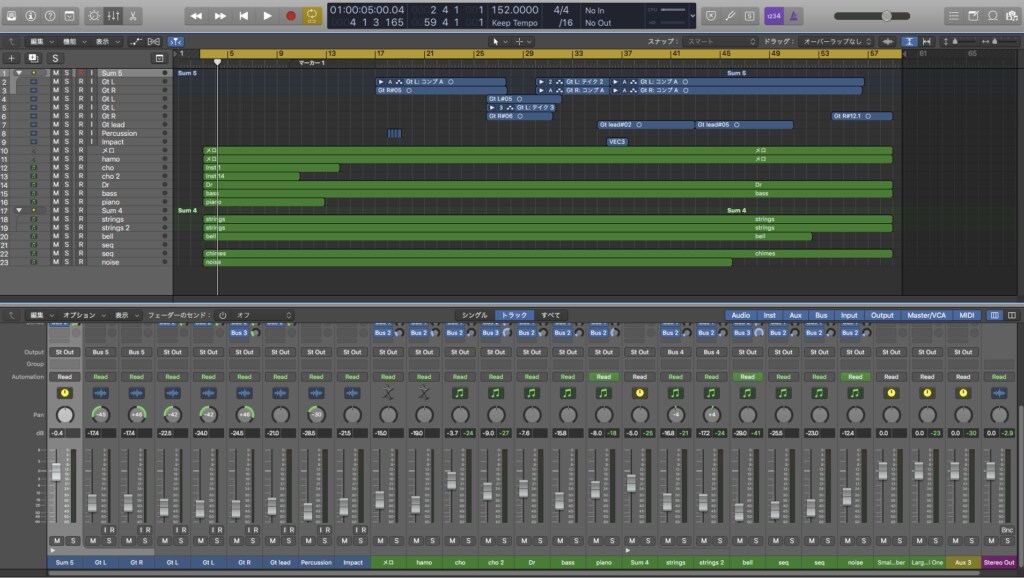The image size is (1024, 578).
Task: Open the tracks 表示 menu
Action: [107, 41]
